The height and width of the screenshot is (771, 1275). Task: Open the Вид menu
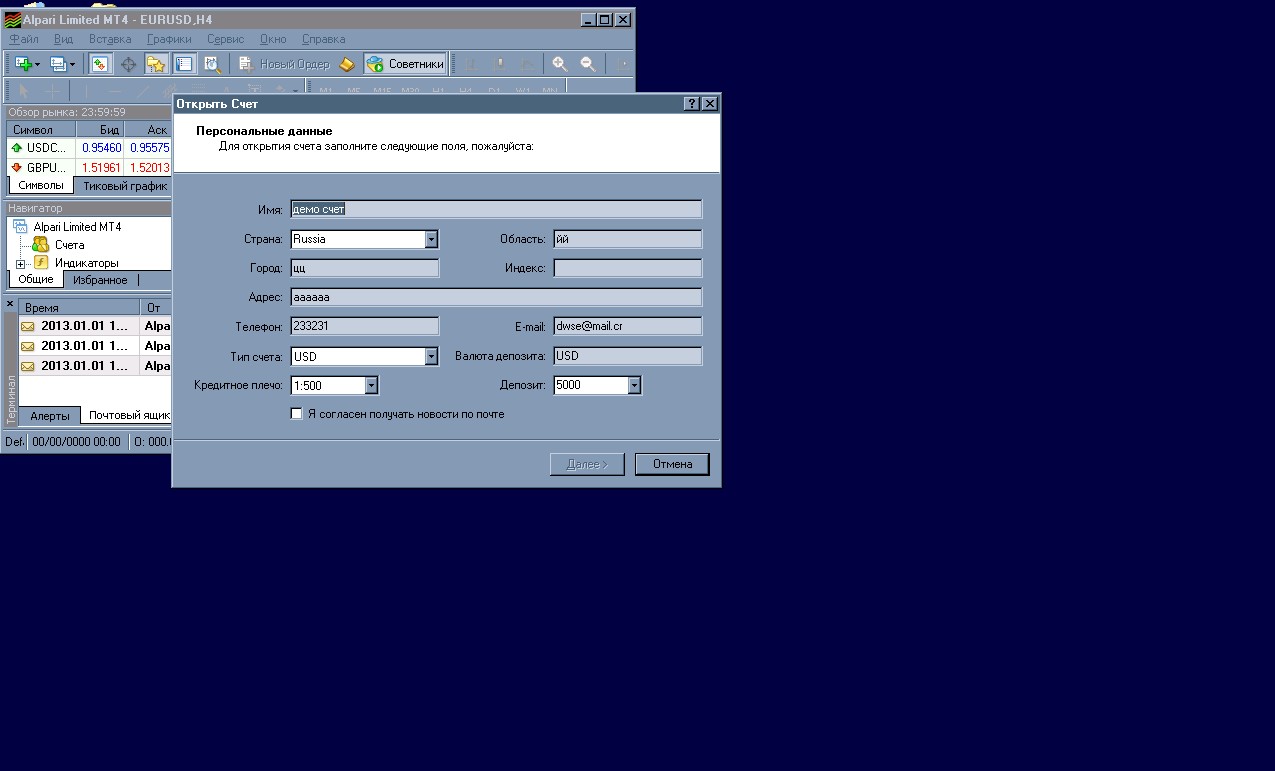pos(63,39)
